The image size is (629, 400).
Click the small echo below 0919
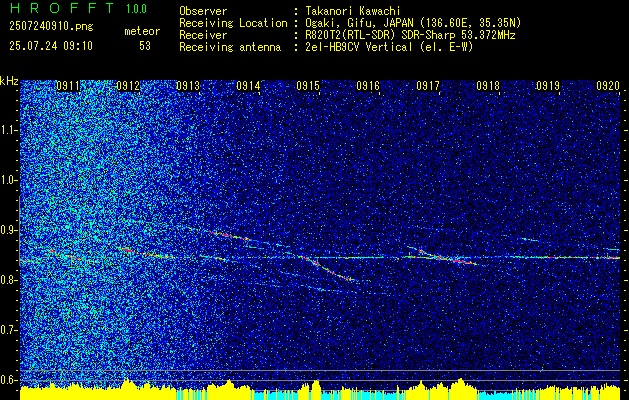(x=528, y=240)
